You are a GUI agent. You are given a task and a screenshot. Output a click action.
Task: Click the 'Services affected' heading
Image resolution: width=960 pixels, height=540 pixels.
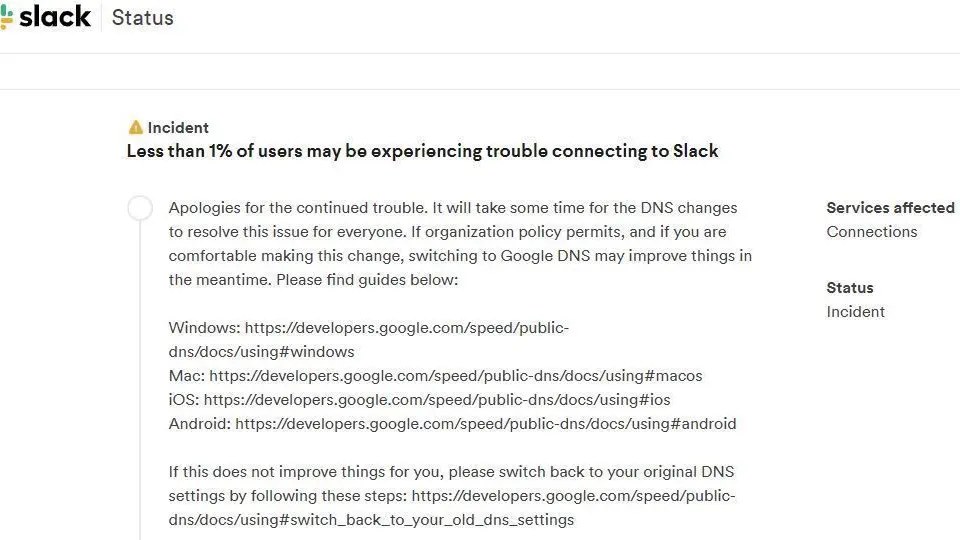[890, 208]
